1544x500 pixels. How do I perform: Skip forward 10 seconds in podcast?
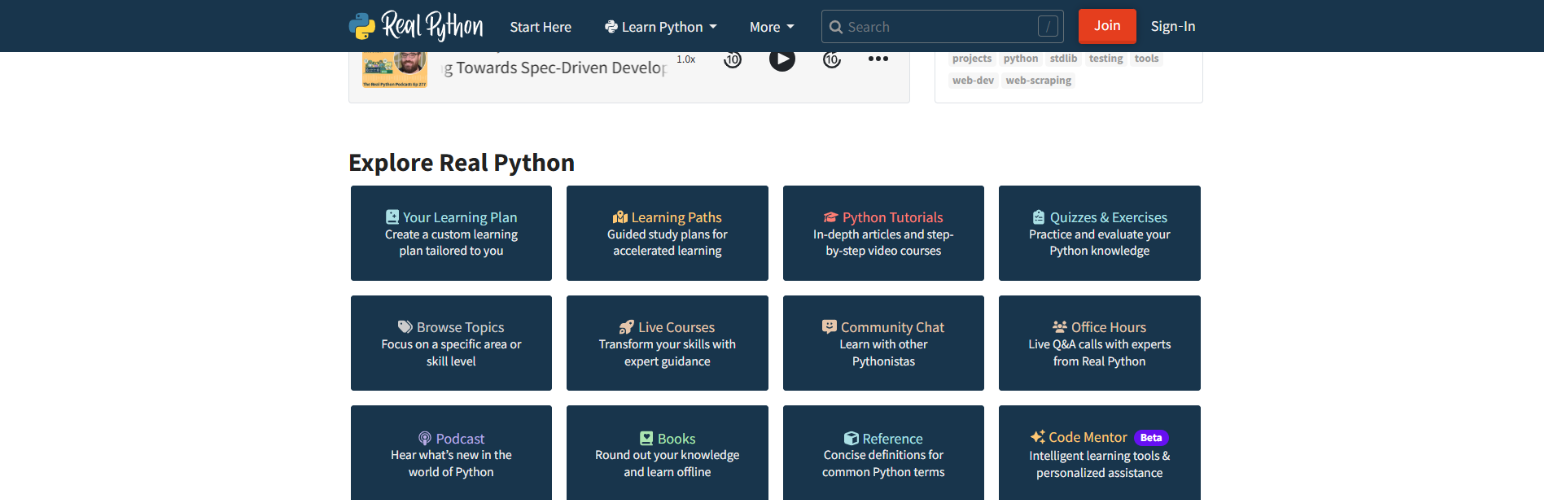click(x=832, y=59)
